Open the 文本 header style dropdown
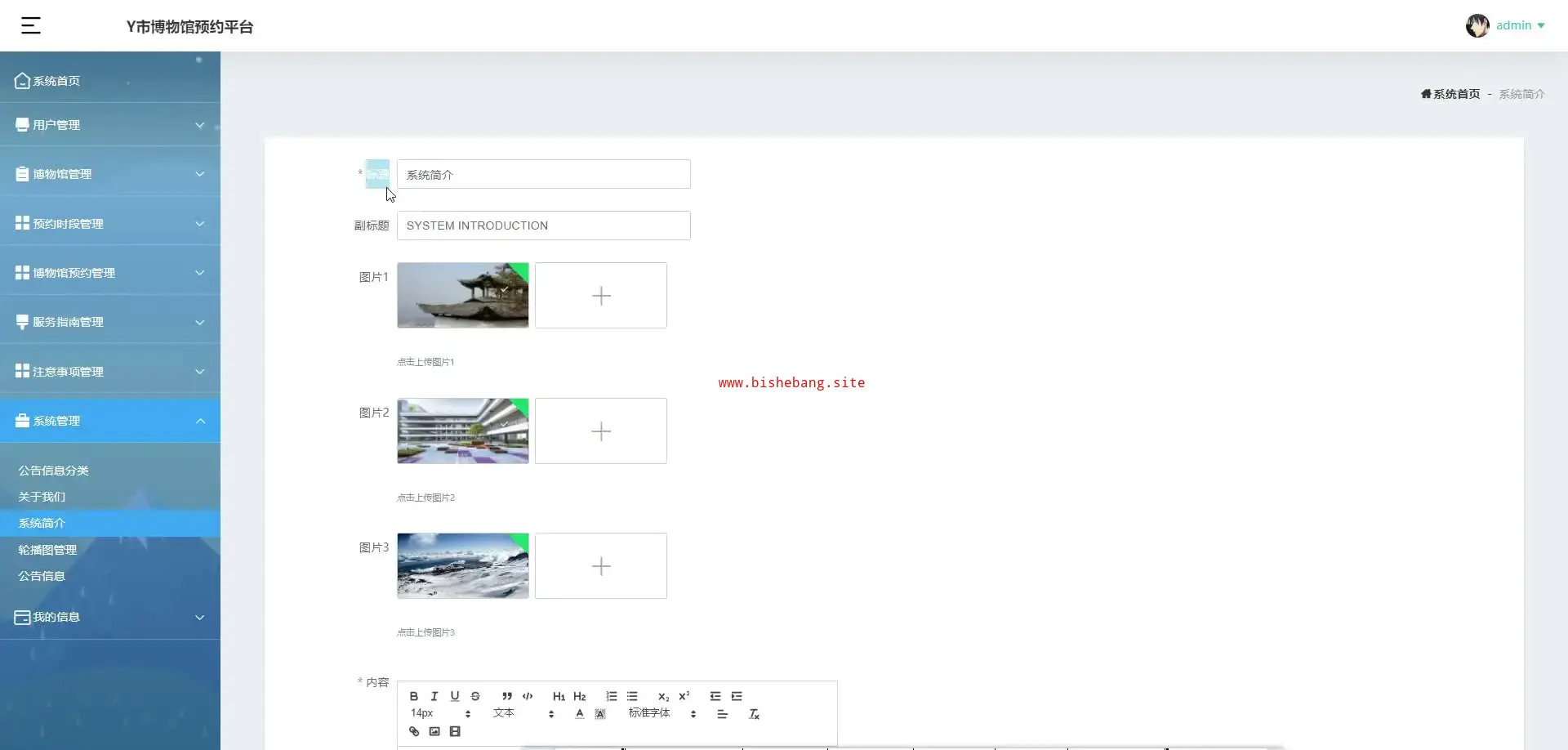Viewport: 1568px width, 750px height. (523, 713)
